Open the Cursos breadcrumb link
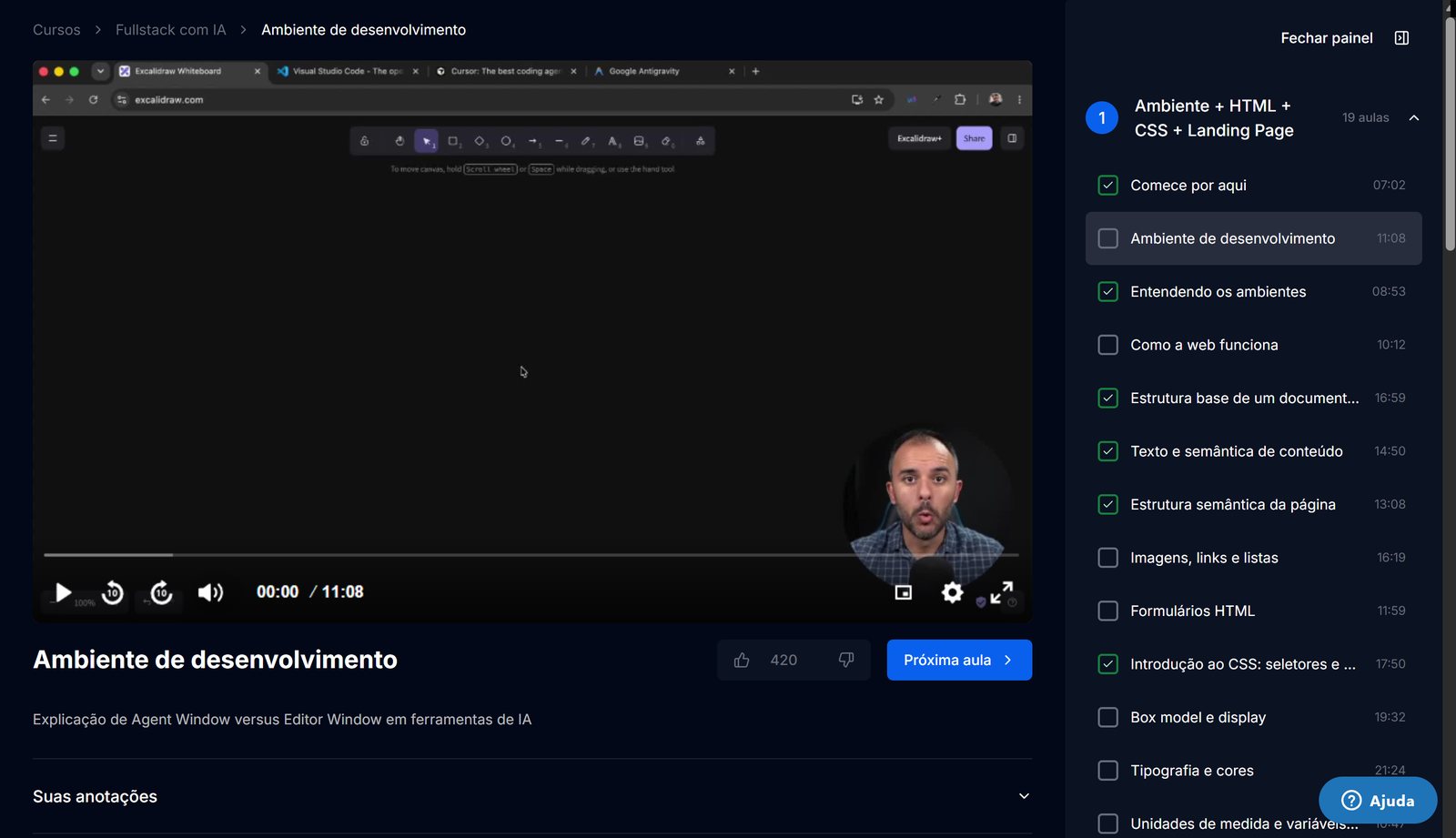 pyautogui.click(x=56, y=30)
